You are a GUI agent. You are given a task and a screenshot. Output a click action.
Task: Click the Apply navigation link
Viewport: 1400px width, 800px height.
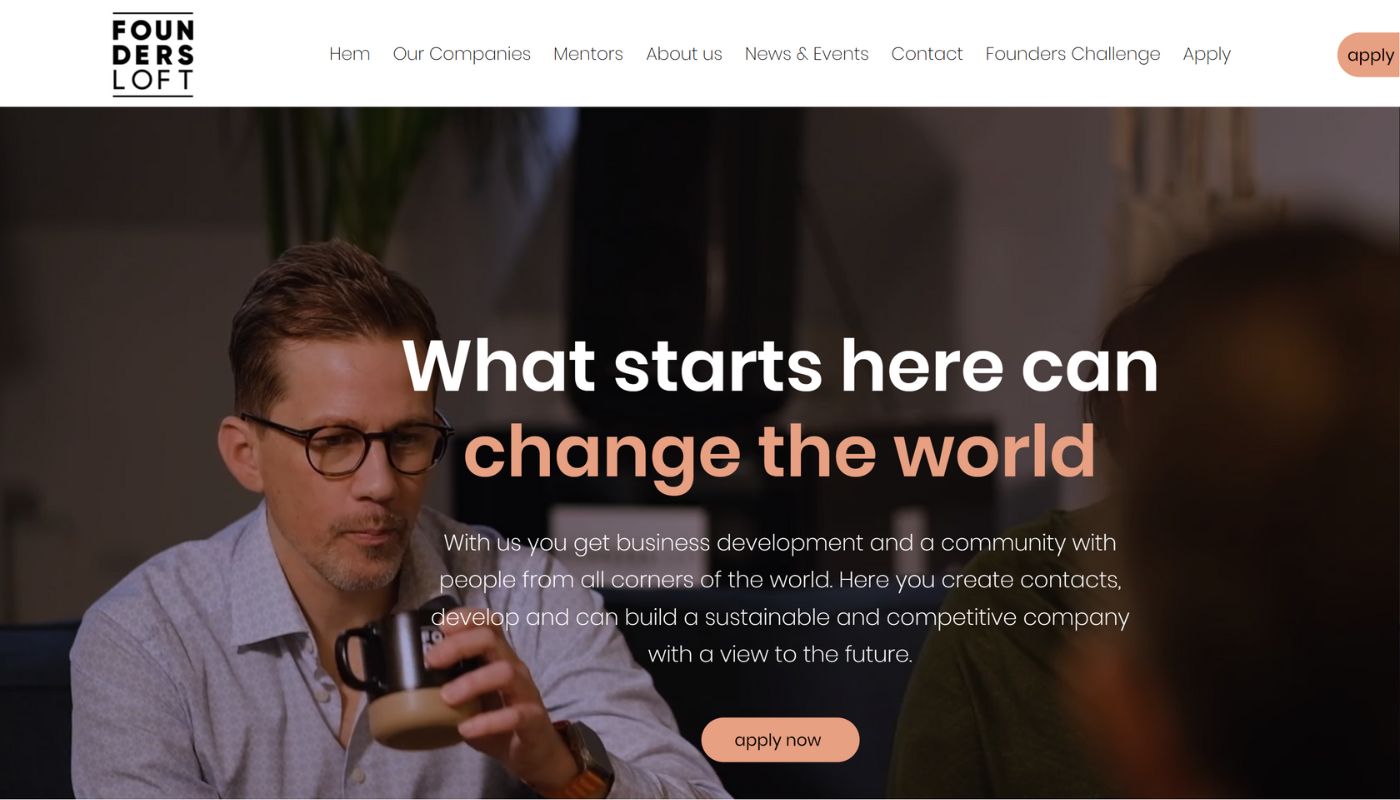click(1207, 54)
